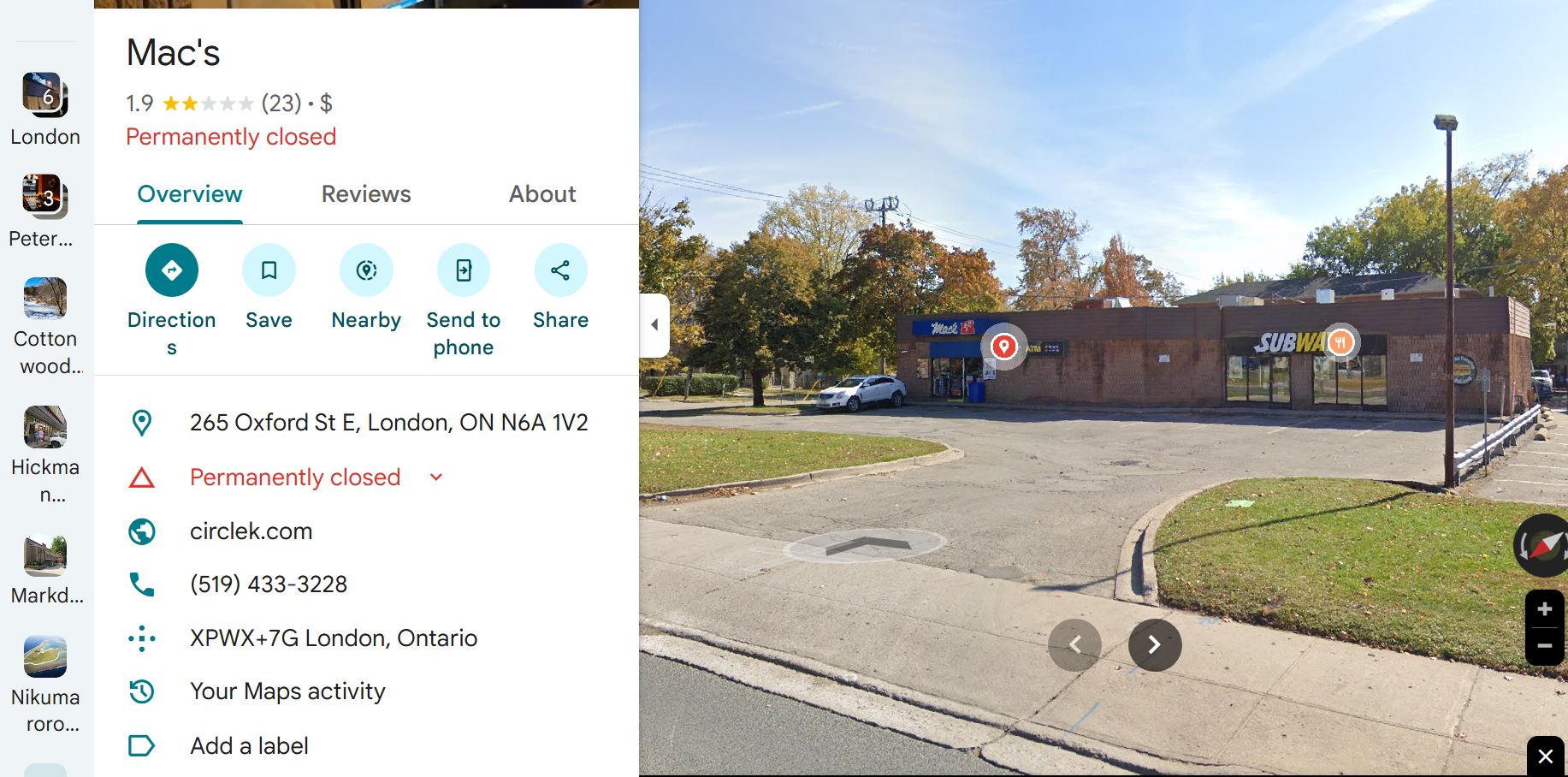The width and height of the screenshot is (1568, 777).
Task: Collapse the side panel arrow
Action: pos(654,324)
